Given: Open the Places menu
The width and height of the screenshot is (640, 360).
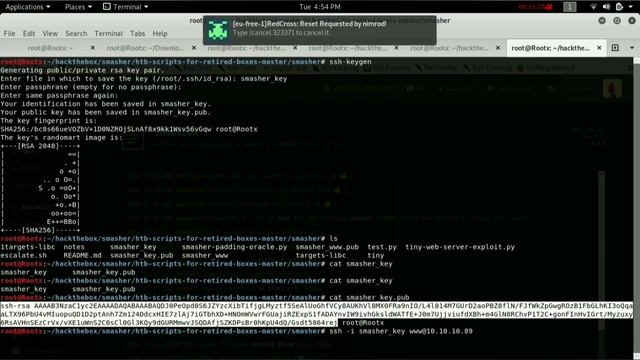Looking at the screenshot, I should 78,7.
